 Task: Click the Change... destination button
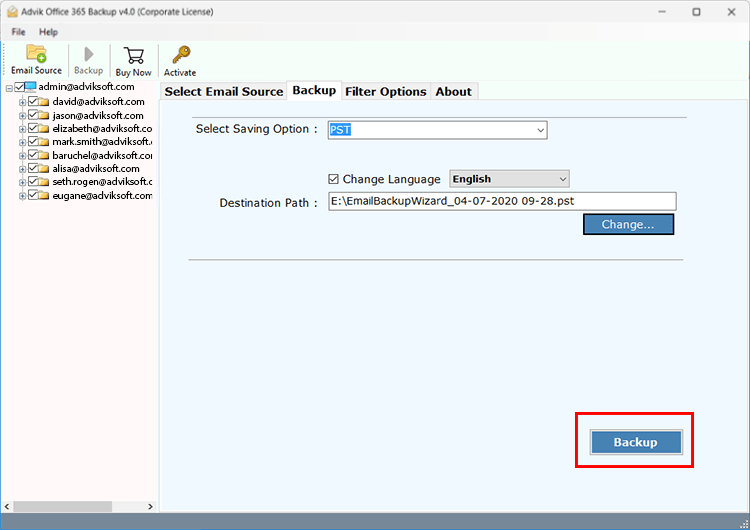tap(628, 224)
